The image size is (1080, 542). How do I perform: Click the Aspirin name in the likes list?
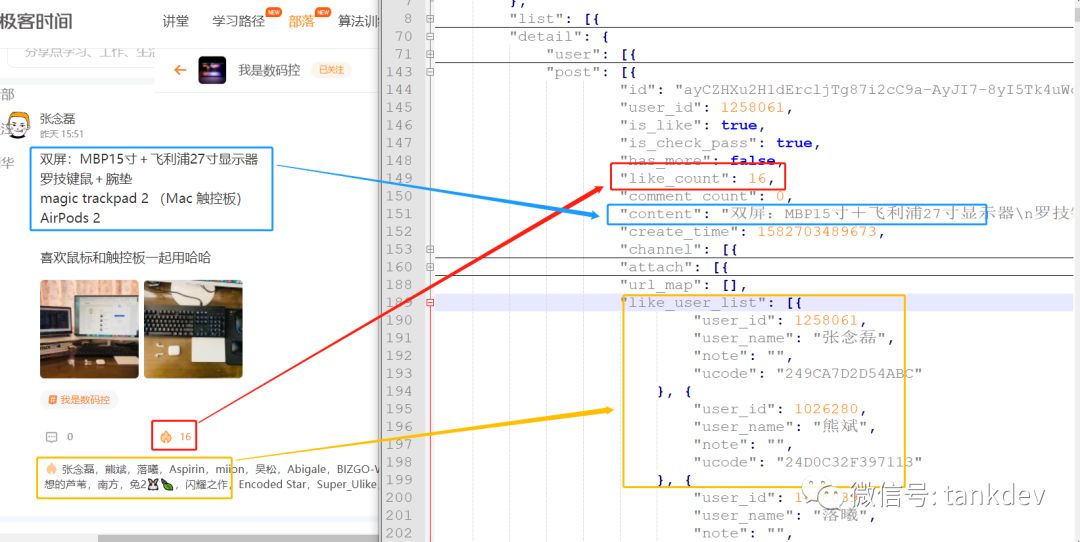coord(187,468)
